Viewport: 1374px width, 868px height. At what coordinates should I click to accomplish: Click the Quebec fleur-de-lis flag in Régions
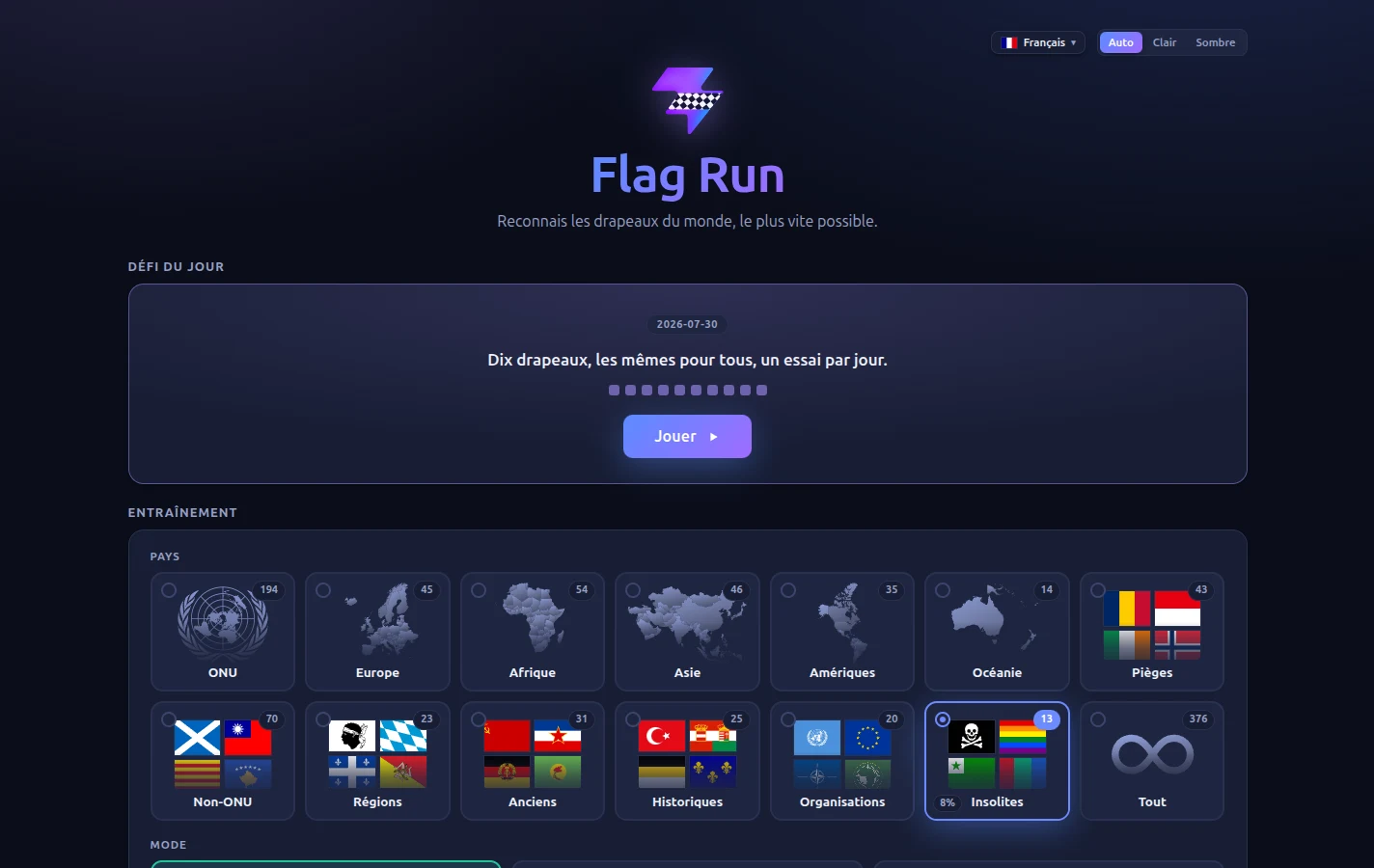point(352,773)
